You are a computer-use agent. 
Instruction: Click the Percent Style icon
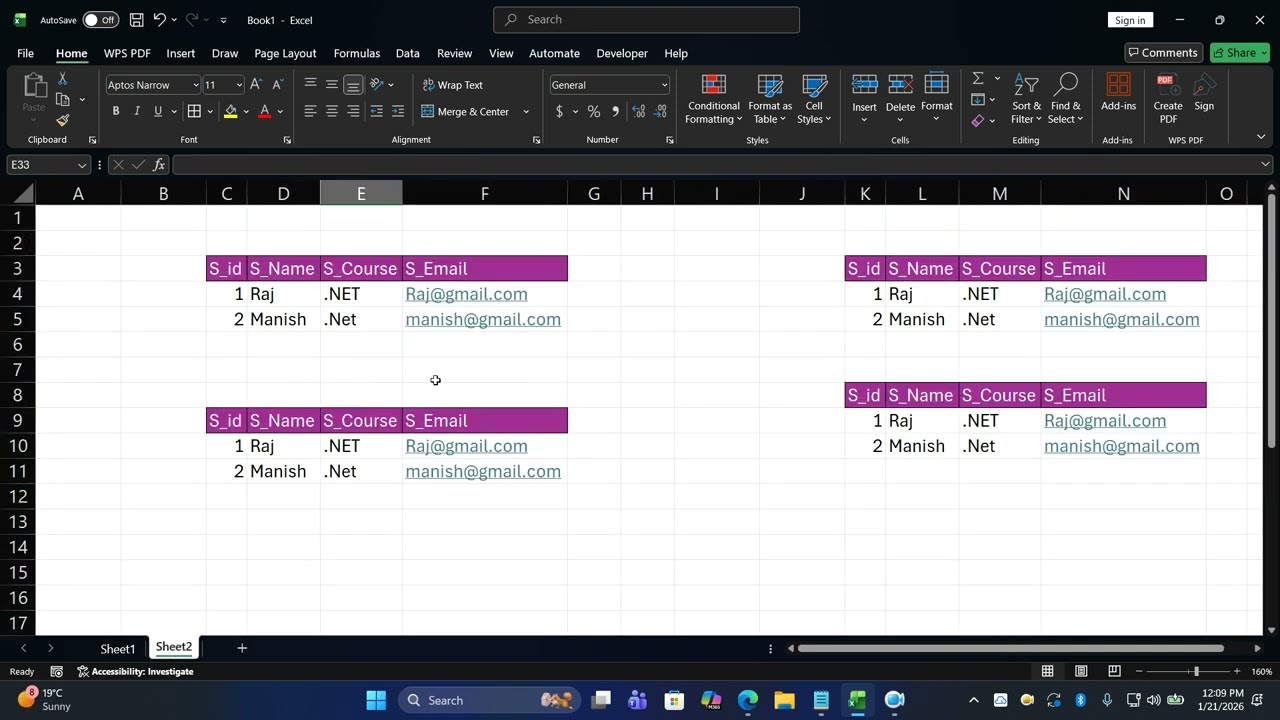594,111
